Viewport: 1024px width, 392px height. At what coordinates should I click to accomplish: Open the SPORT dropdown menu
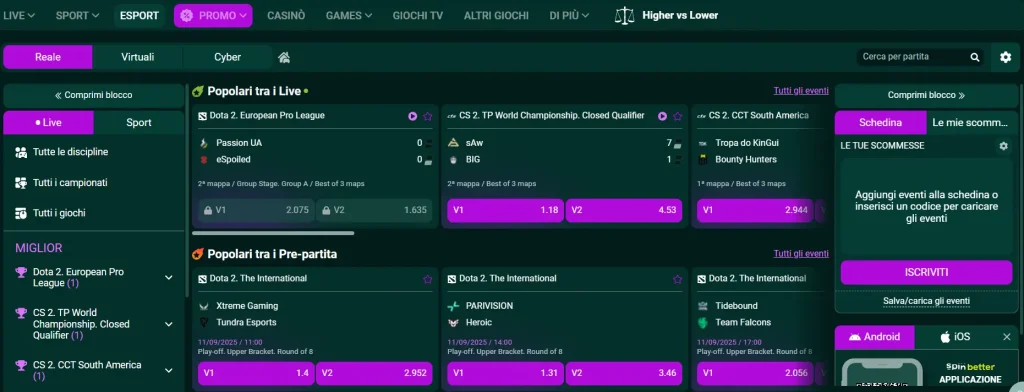pyautogui.click(x=77, y=16)
